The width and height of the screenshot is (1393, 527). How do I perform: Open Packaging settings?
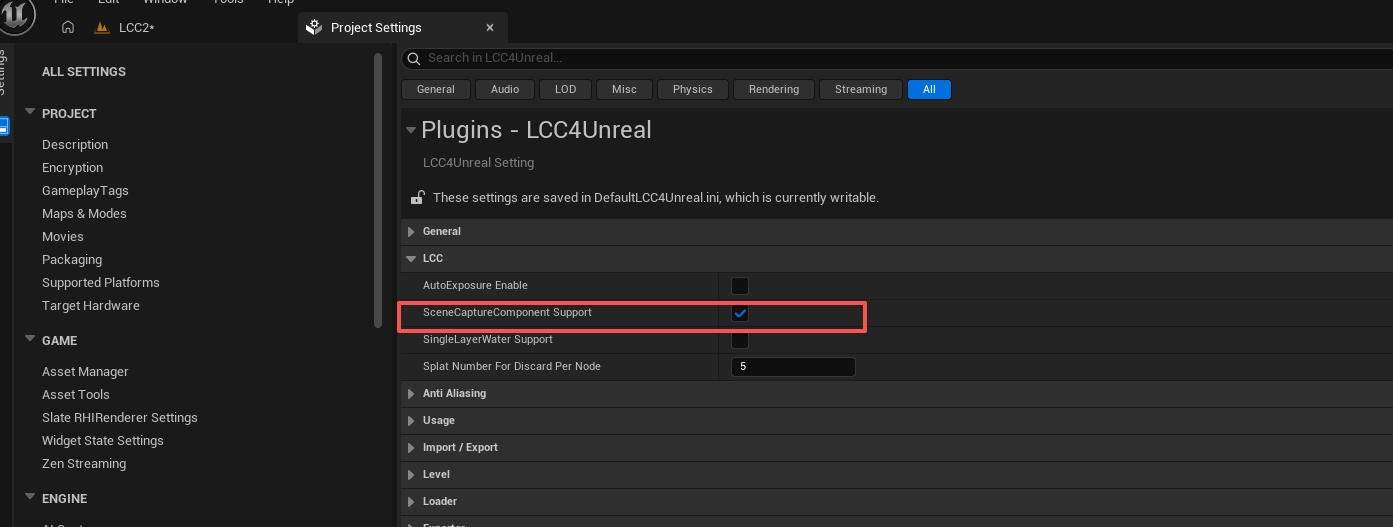point(72,260)
